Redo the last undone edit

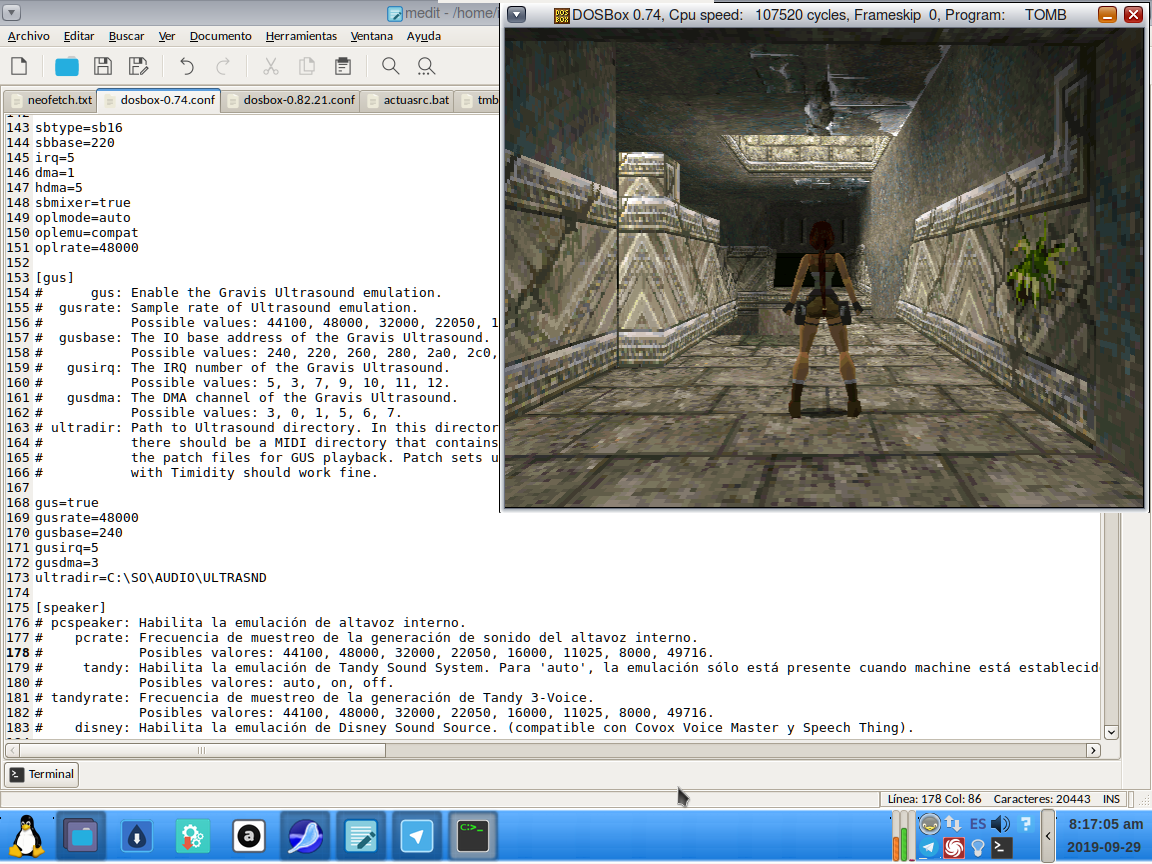point(223,66)
